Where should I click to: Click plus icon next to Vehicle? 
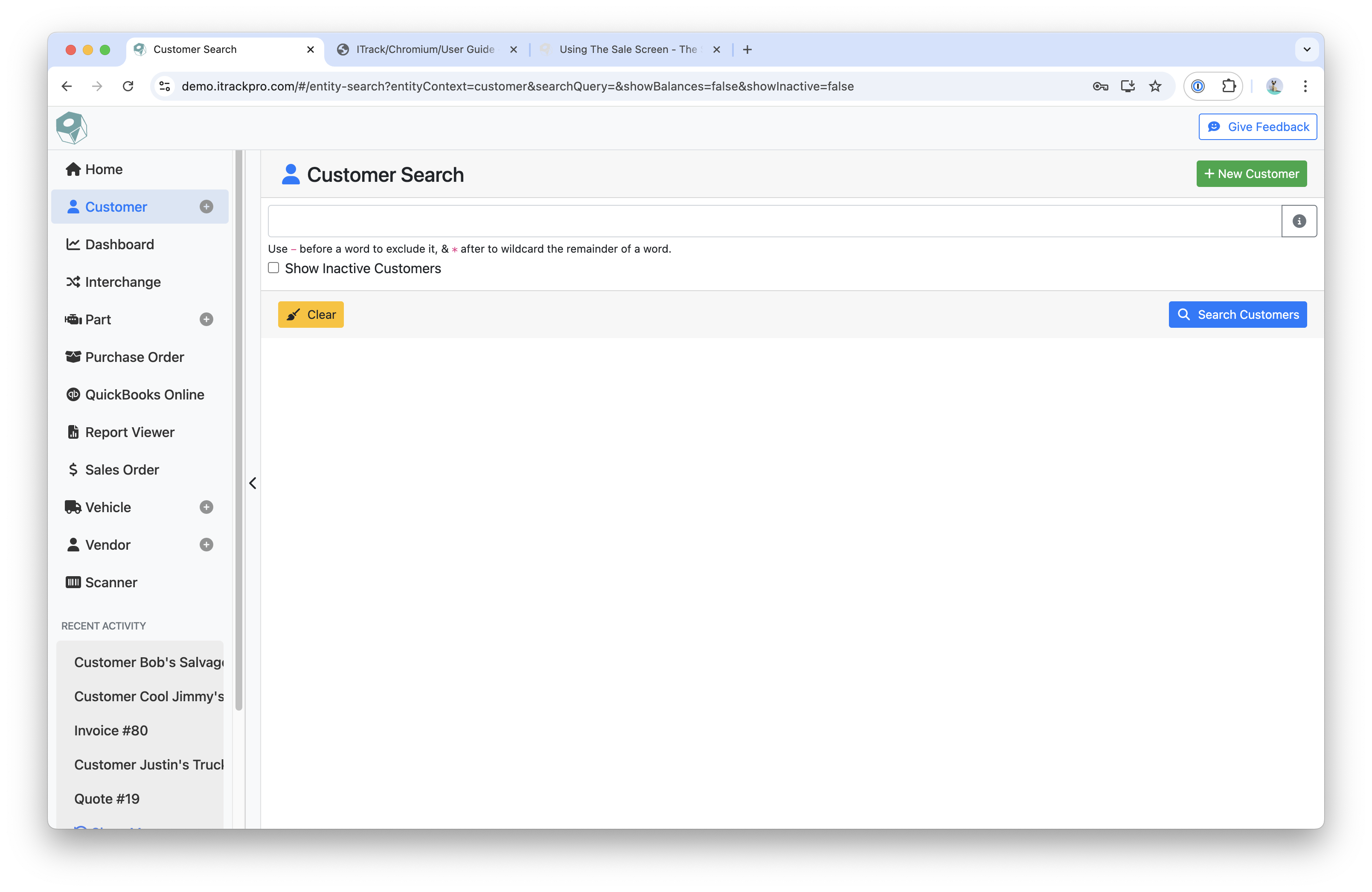(206, 507)
